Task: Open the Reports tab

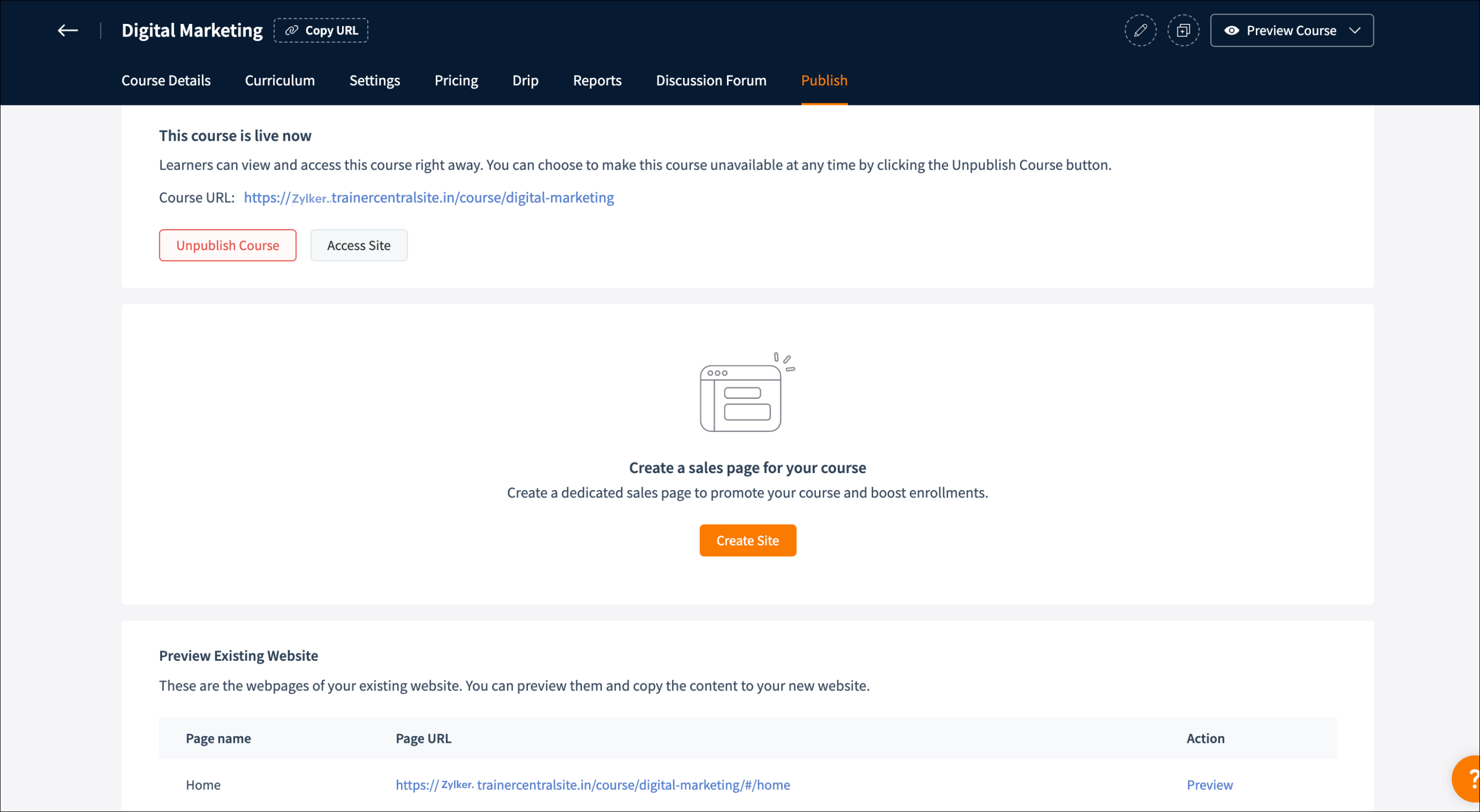Action: click(597, 81)
